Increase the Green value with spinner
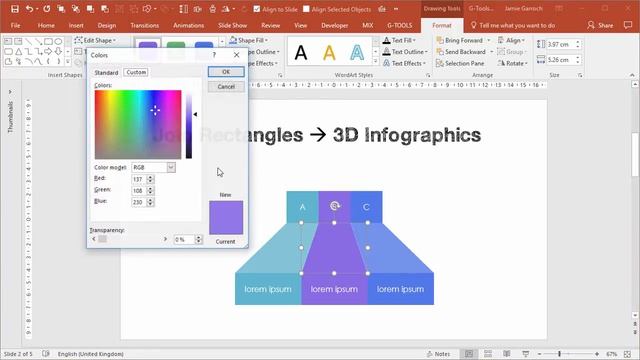The height and width of the screenshot is (360, 640). (150, 189)
